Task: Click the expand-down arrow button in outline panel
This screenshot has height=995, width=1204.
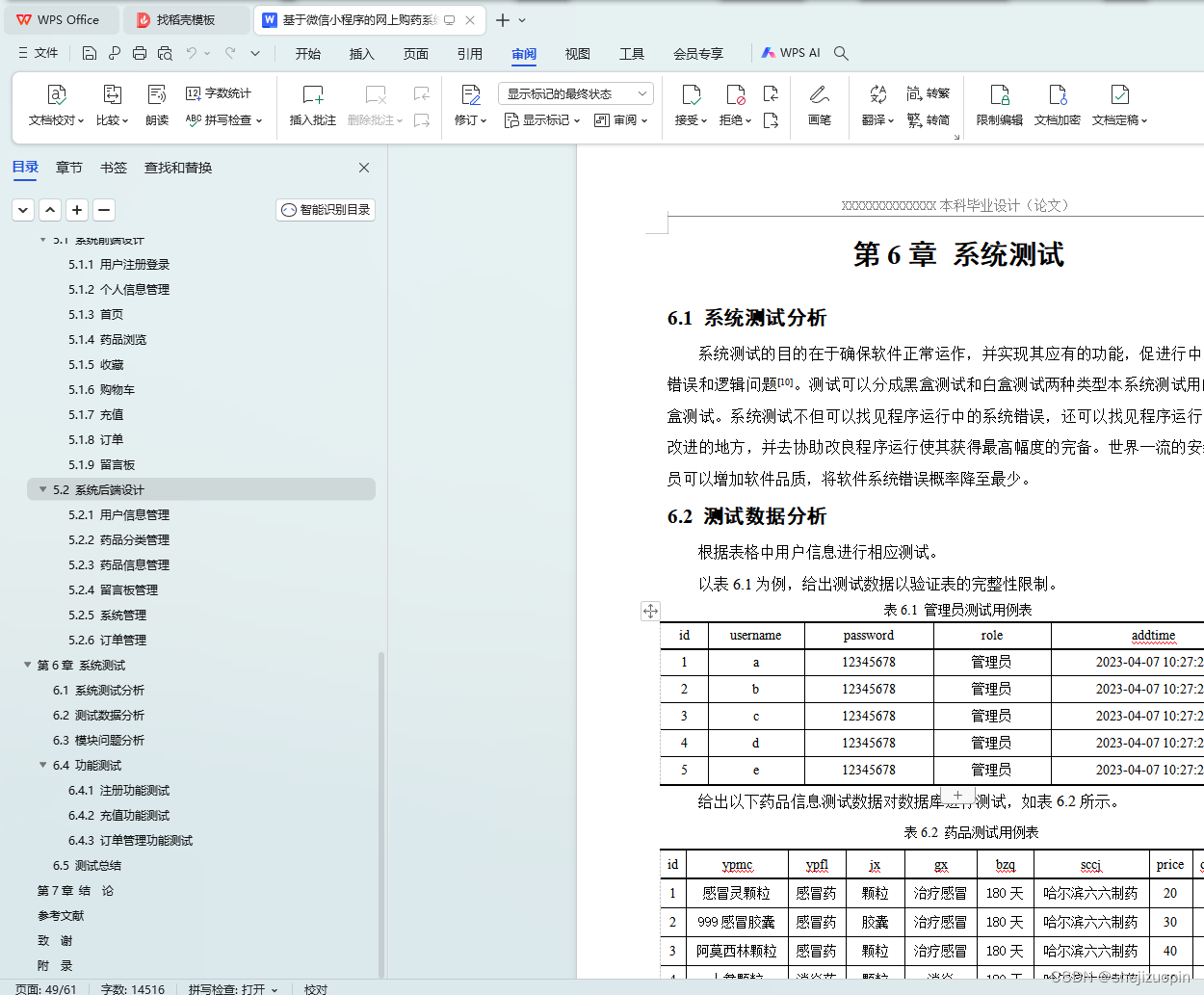Action: tap(23, 209)
